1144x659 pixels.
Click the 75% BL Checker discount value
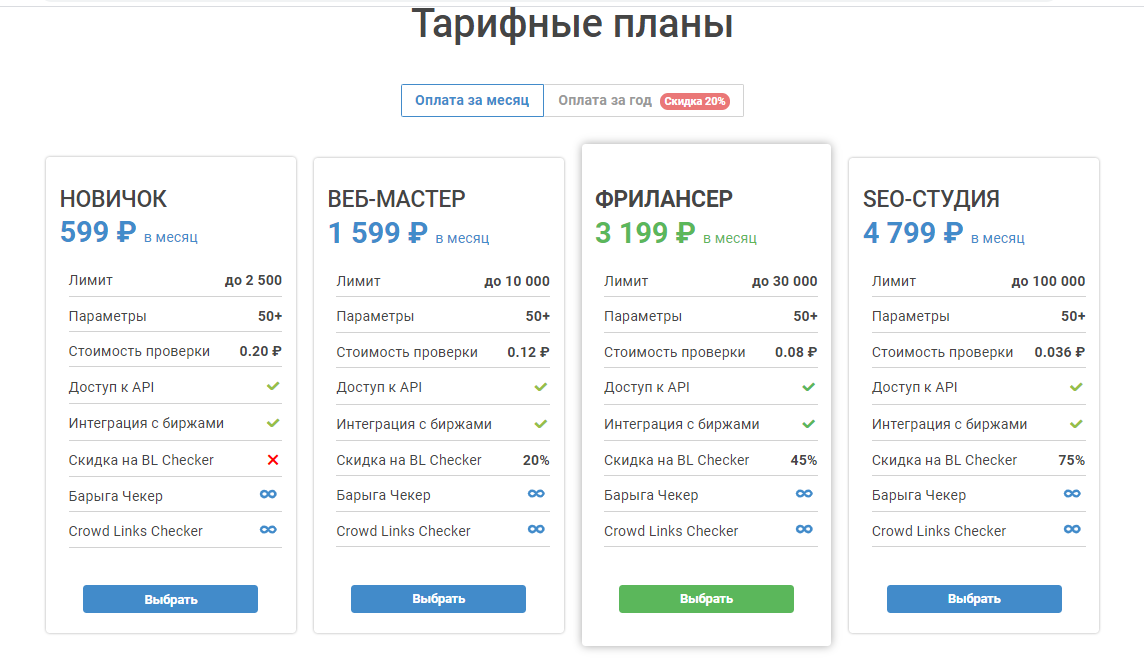pyautogui.click(x=1072, y=460)
